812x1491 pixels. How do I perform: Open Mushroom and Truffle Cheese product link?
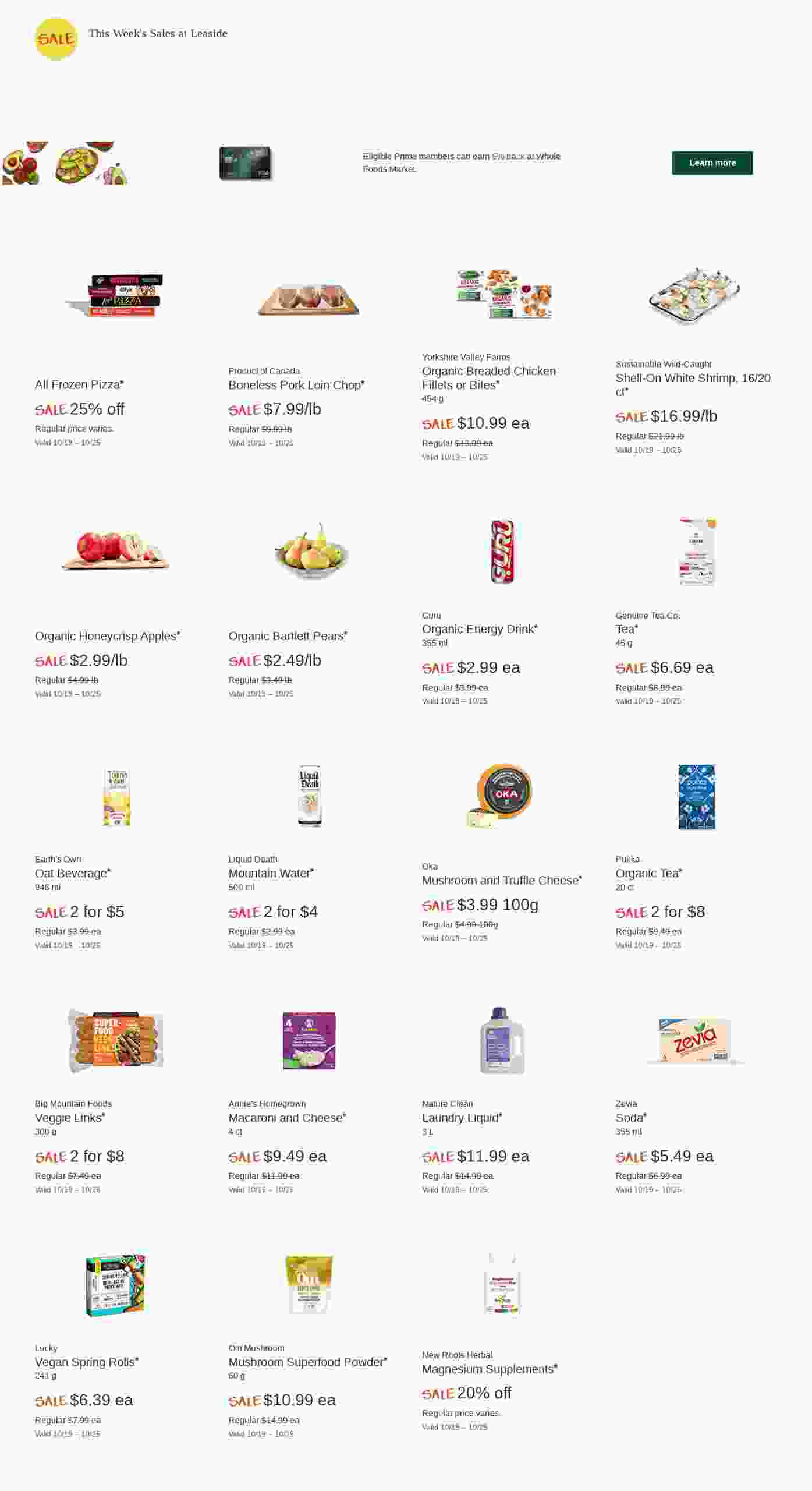click(502, 880)
